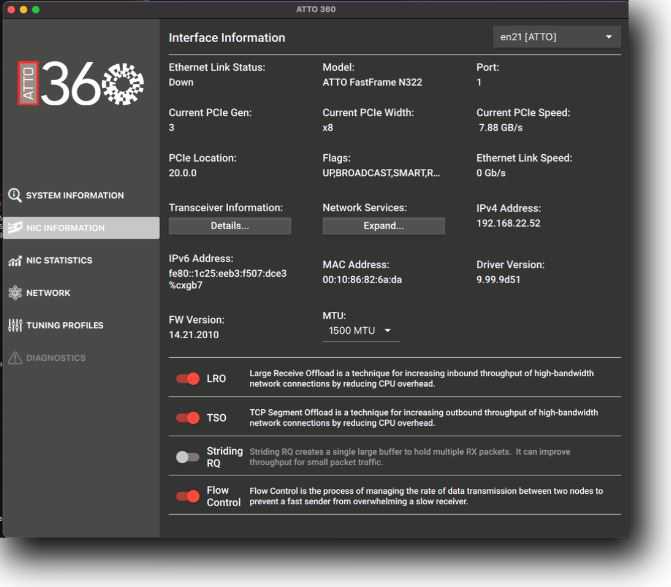Viewport: 671px width, 587px height.
Task: Click Expand... under Network Services
Action: pyautogui.click(x=383, y=226)
